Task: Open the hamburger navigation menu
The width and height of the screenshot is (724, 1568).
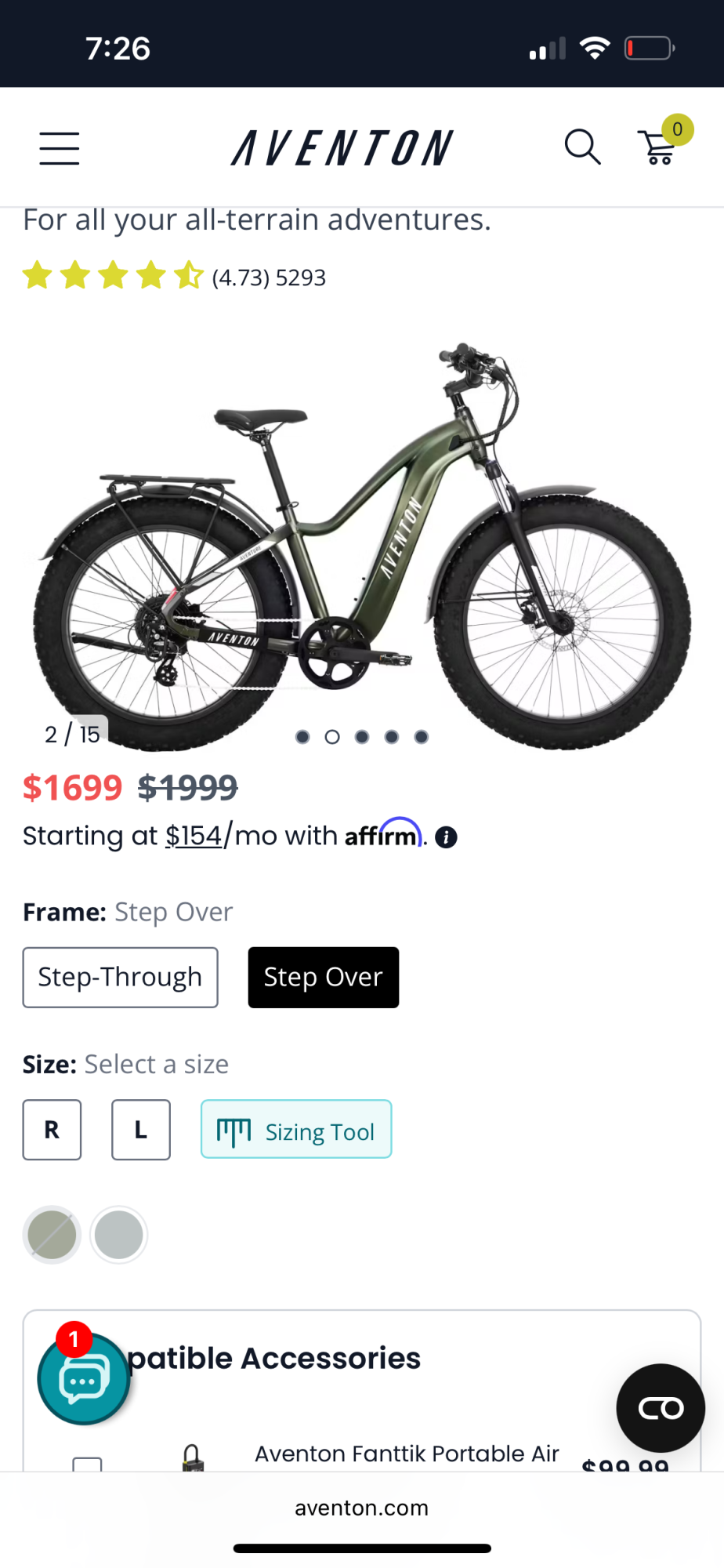Action: [x=59, y=147]
